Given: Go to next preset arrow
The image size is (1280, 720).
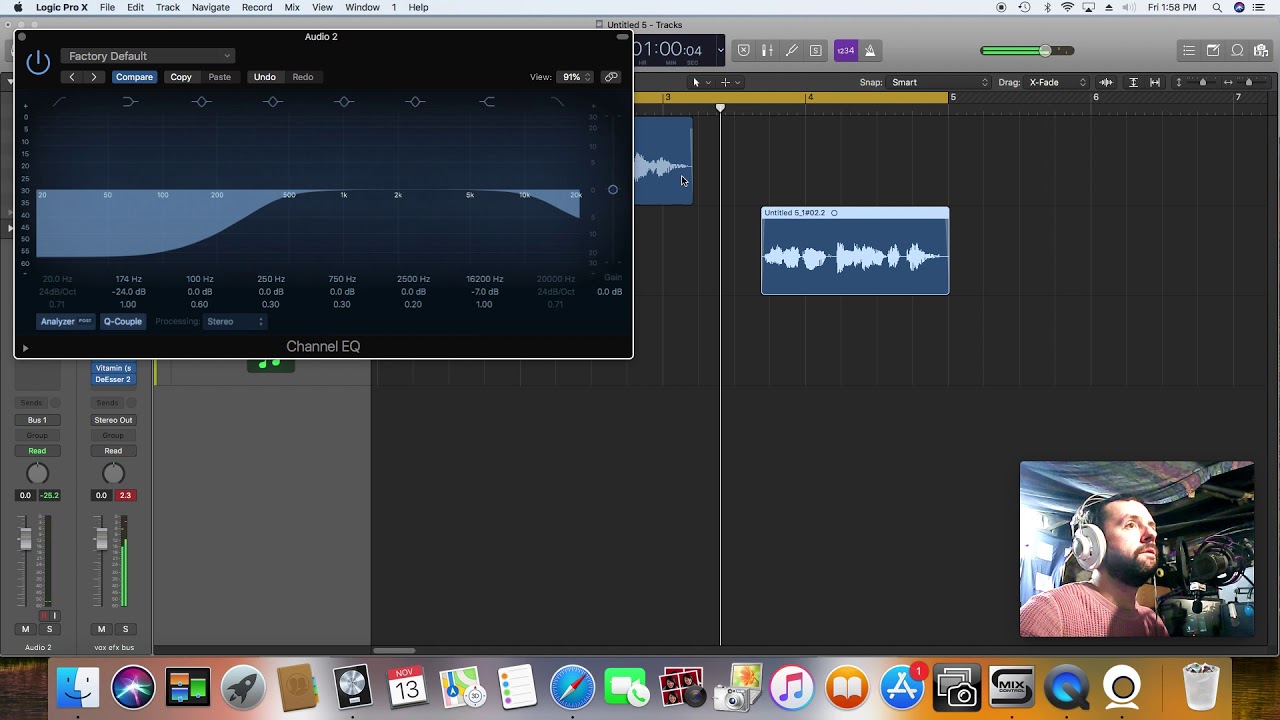Looking at the screenshot, I should click(x=94, y=77).
